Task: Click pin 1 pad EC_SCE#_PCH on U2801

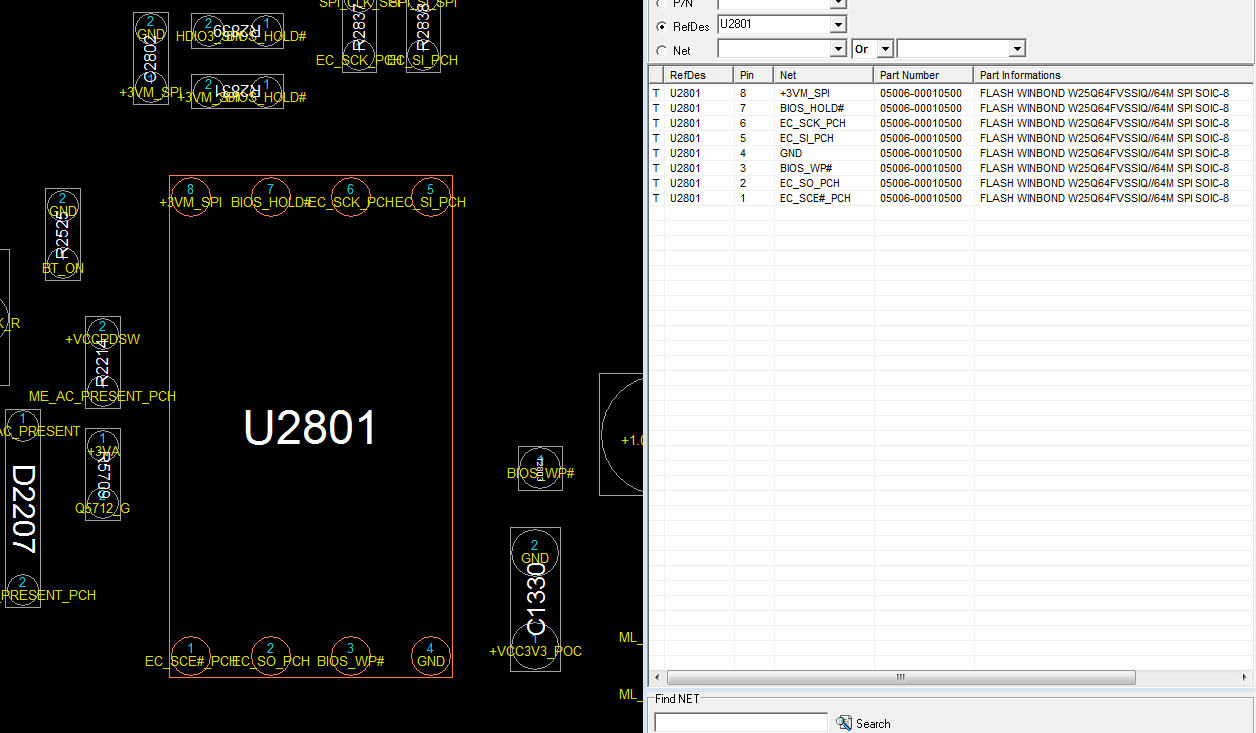Action: [190, 655]
